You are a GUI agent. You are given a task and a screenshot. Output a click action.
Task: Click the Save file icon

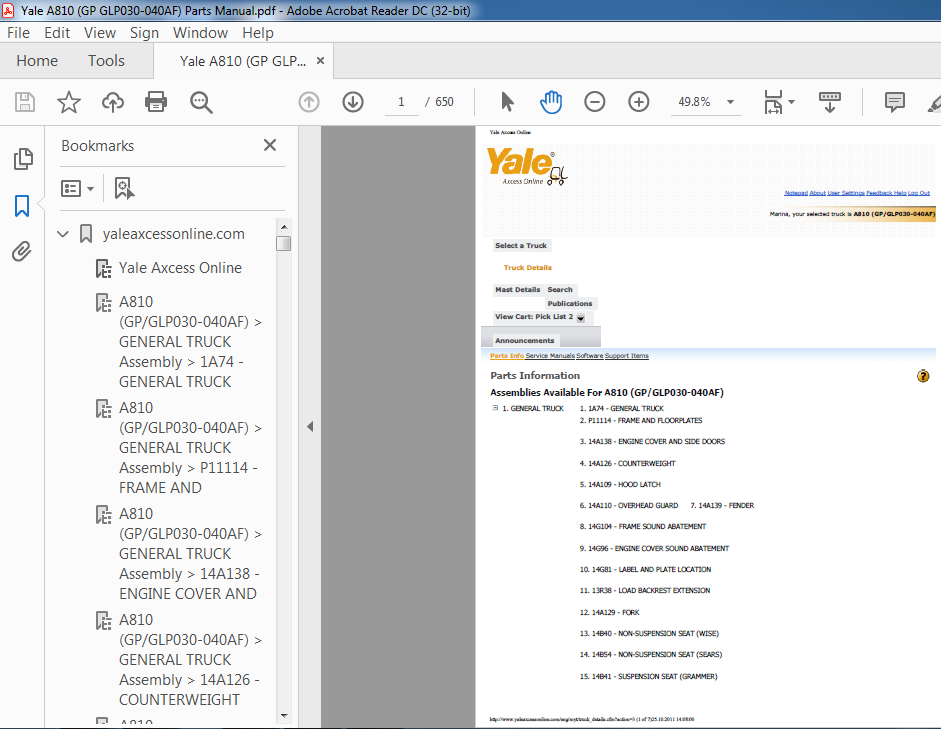tap(25, 102)
